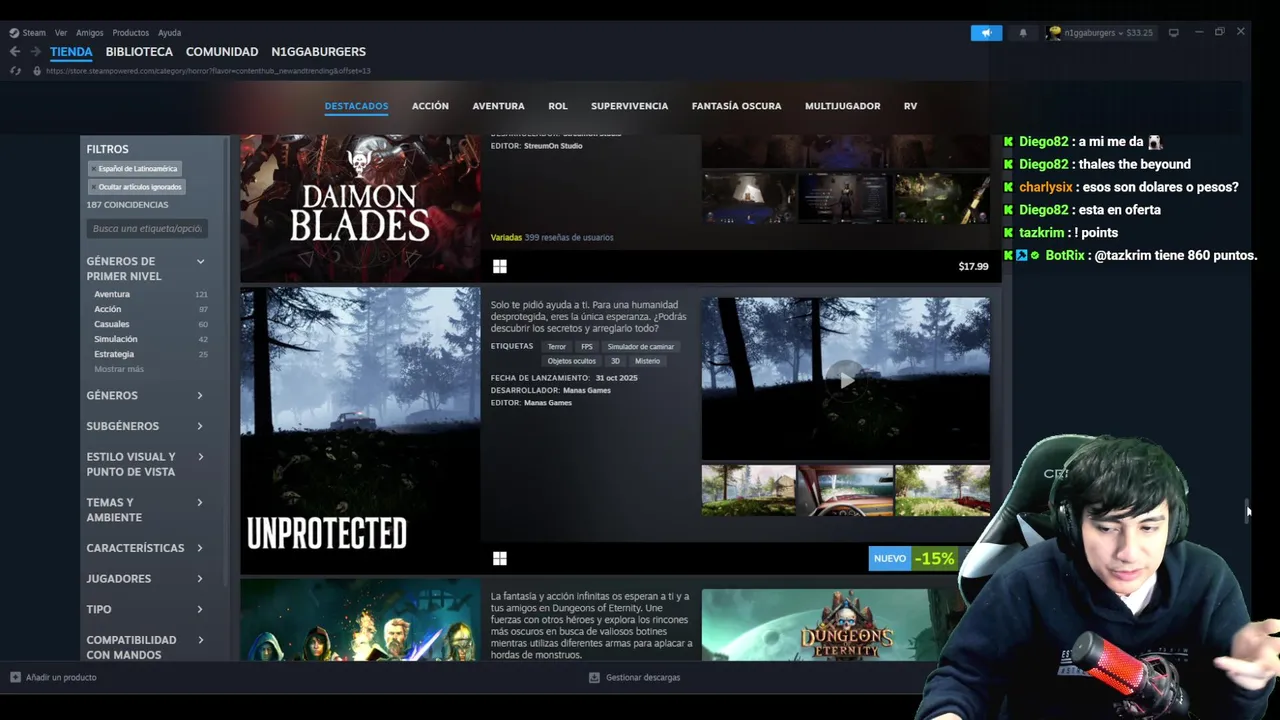Click the plus icon for Añadir un producto
1280x720 pixels.
15,677
